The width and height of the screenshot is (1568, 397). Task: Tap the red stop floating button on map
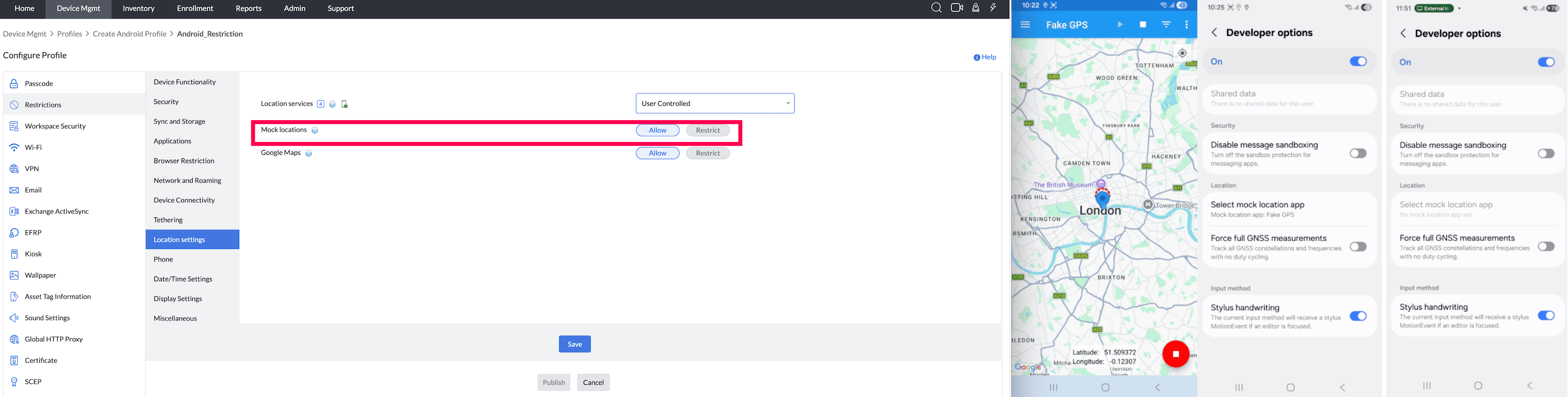pos(1176,354)
